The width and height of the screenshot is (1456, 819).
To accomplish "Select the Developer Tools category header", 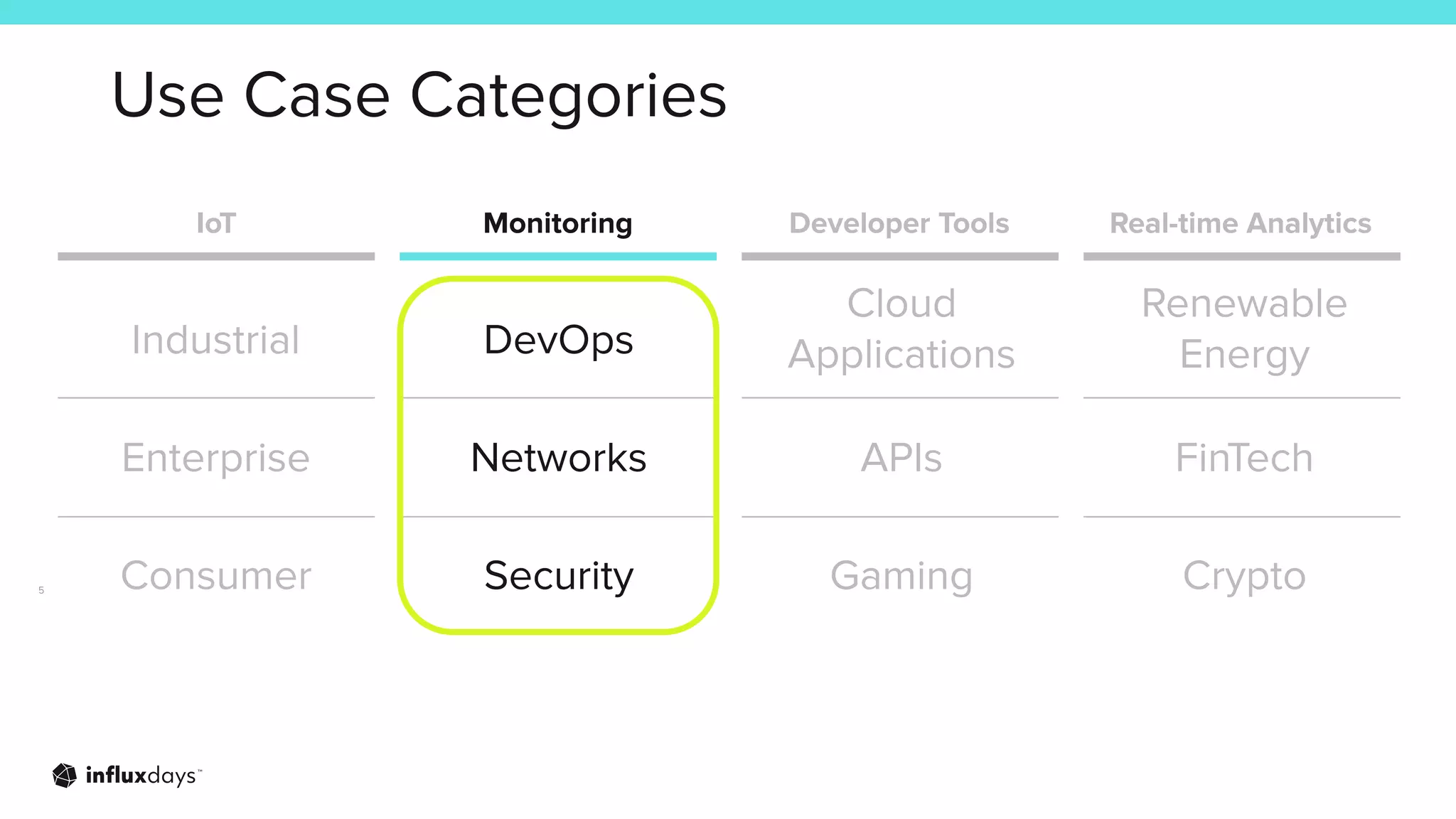I will (899, 223).
